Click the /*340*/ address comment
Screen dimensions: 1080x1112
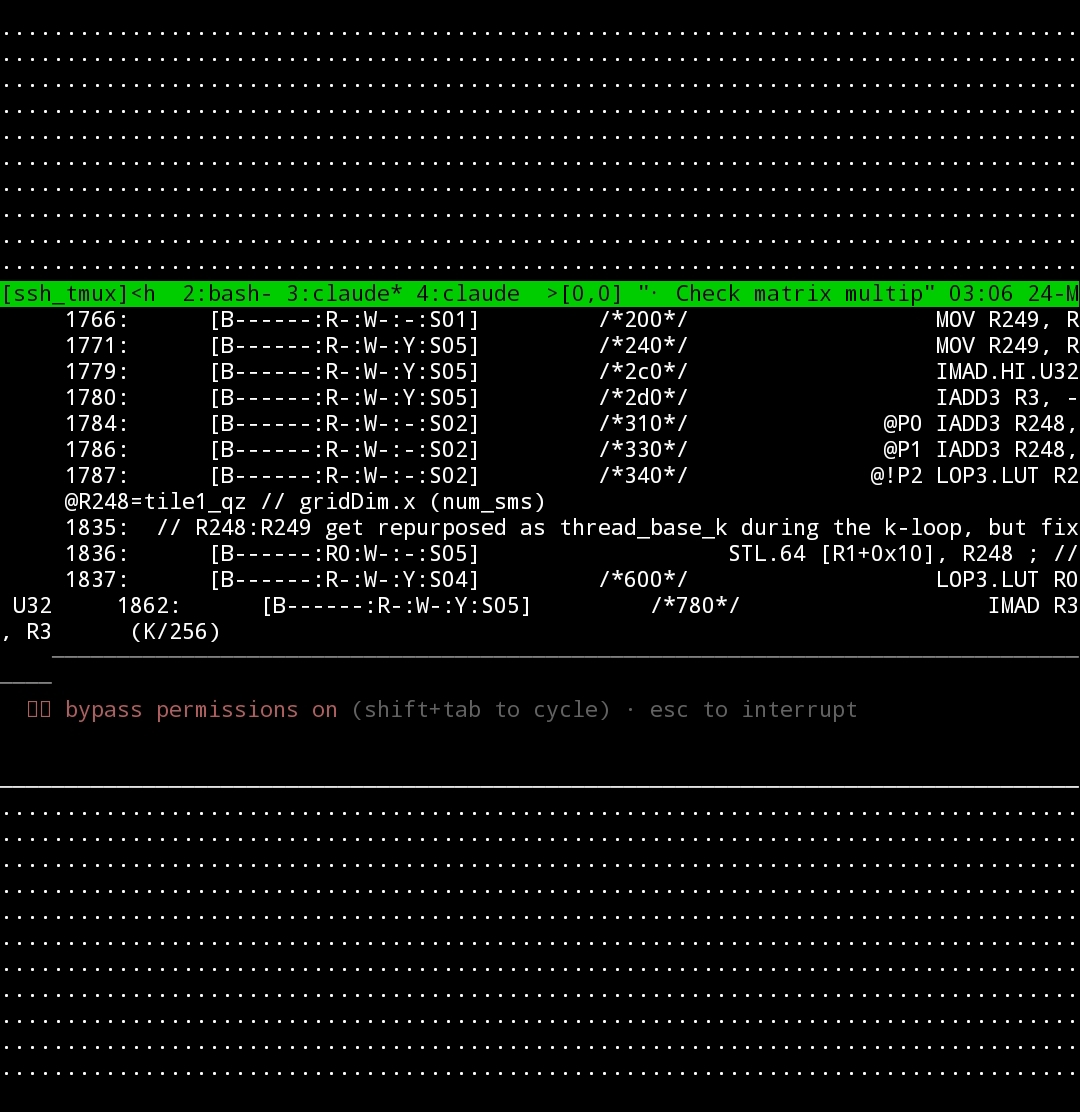click(643, 476)
